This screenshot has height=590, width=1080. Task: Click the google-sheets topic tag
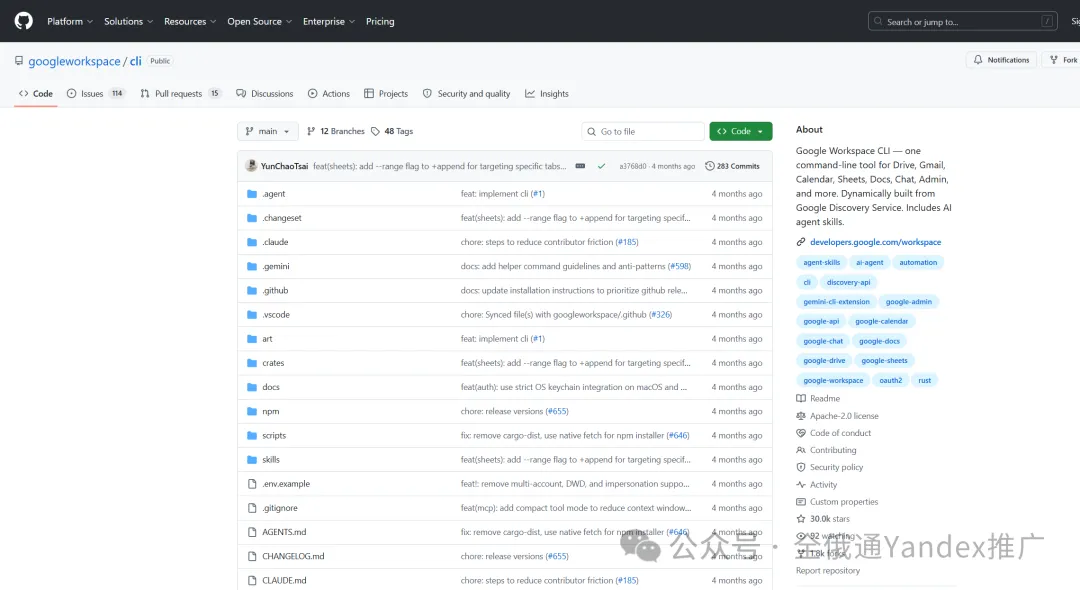click(x=884, y=361)
